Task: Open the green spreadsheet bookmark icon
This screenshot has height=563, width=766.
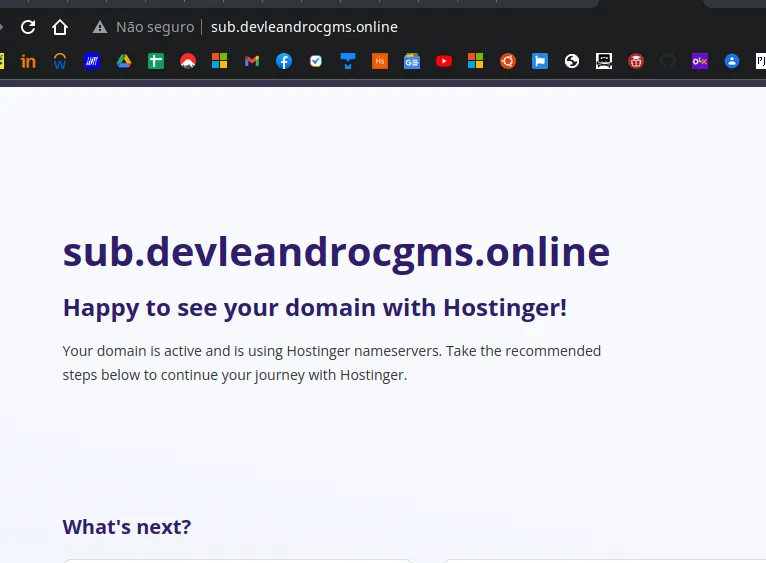Action: (x=156, y=61)
